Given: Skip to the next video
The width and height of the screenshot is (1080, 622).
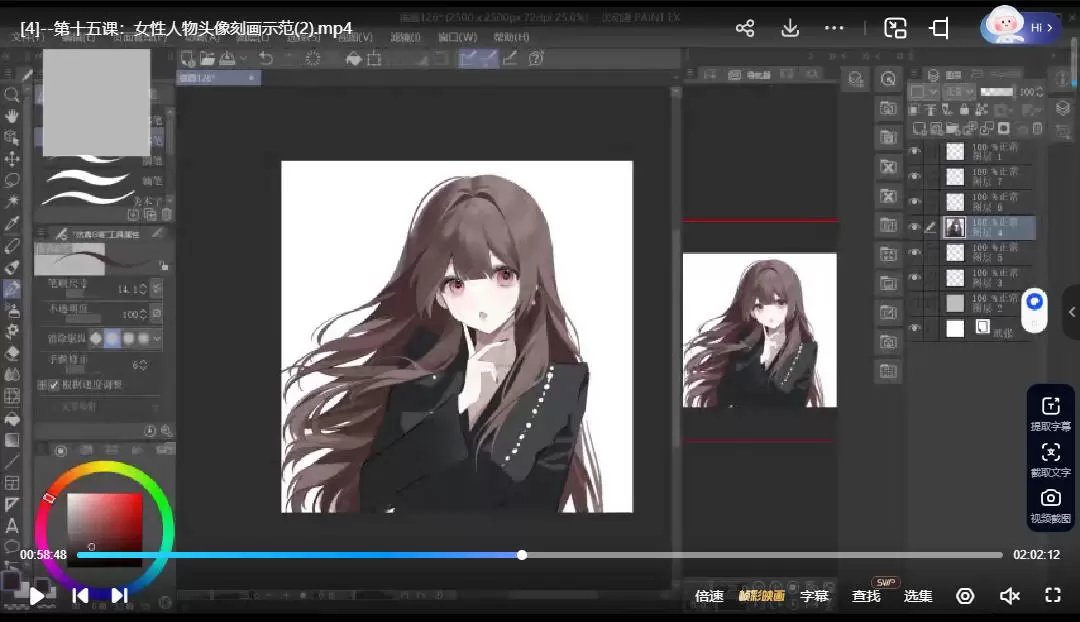Looking at the screenshot, I should tap(119, 596).
